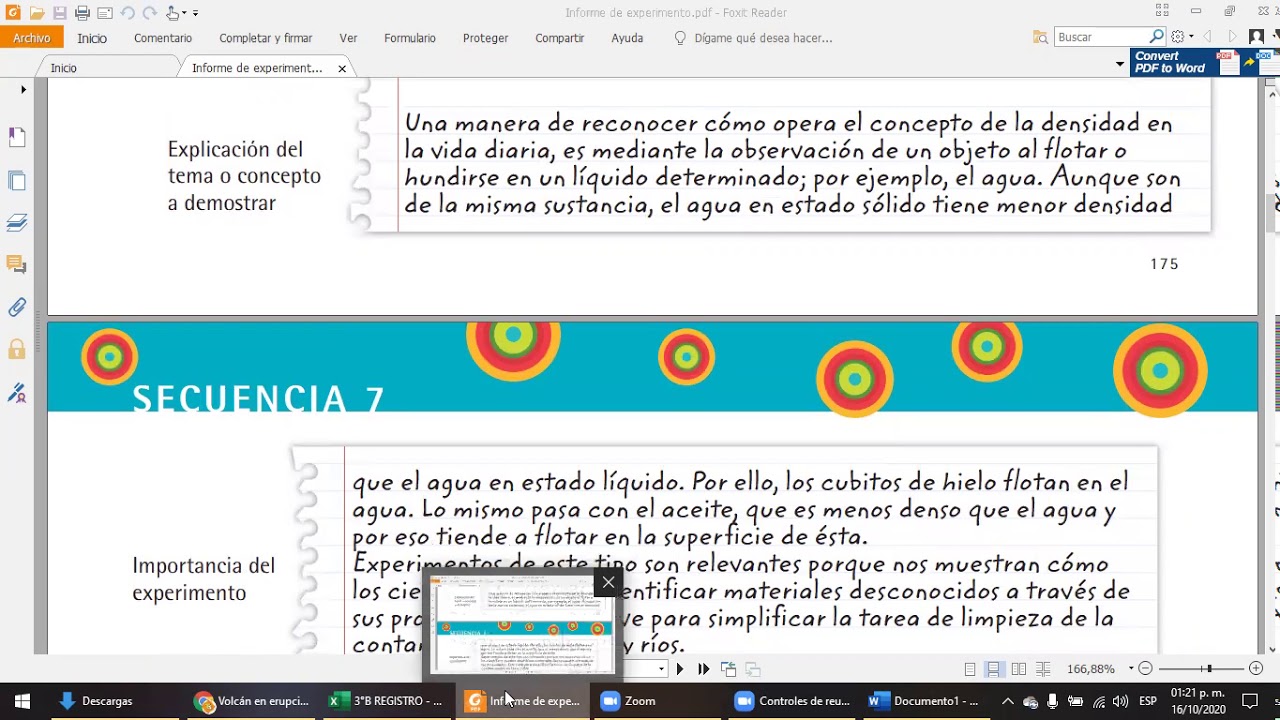Switch to the Inicio ribbon tab
The width and height of the screenshot is (1280, 720).
click(92, 38)
